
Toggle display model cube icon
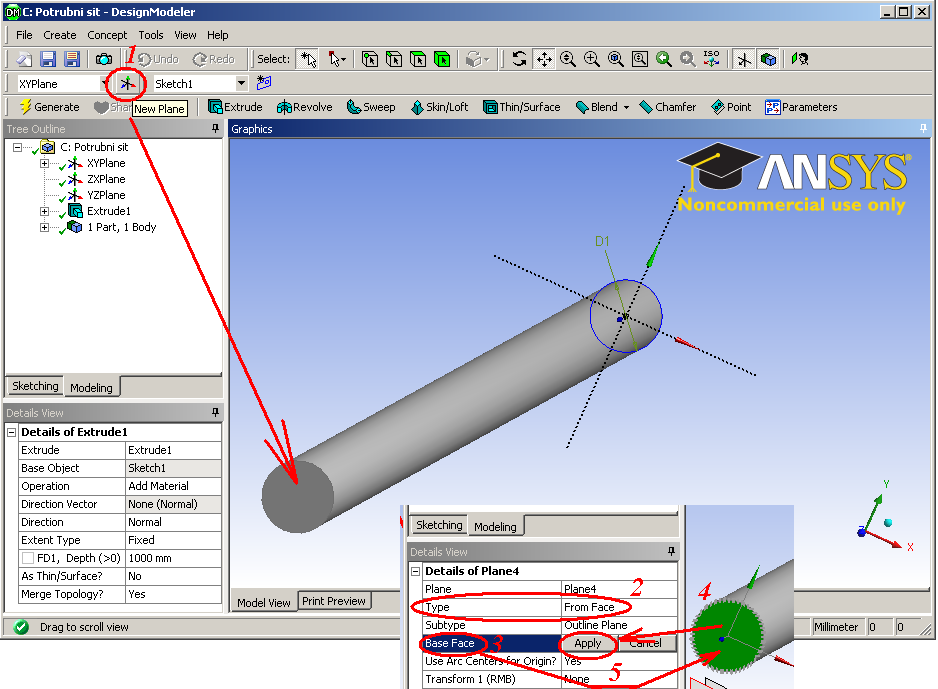(x=769, y=59)
